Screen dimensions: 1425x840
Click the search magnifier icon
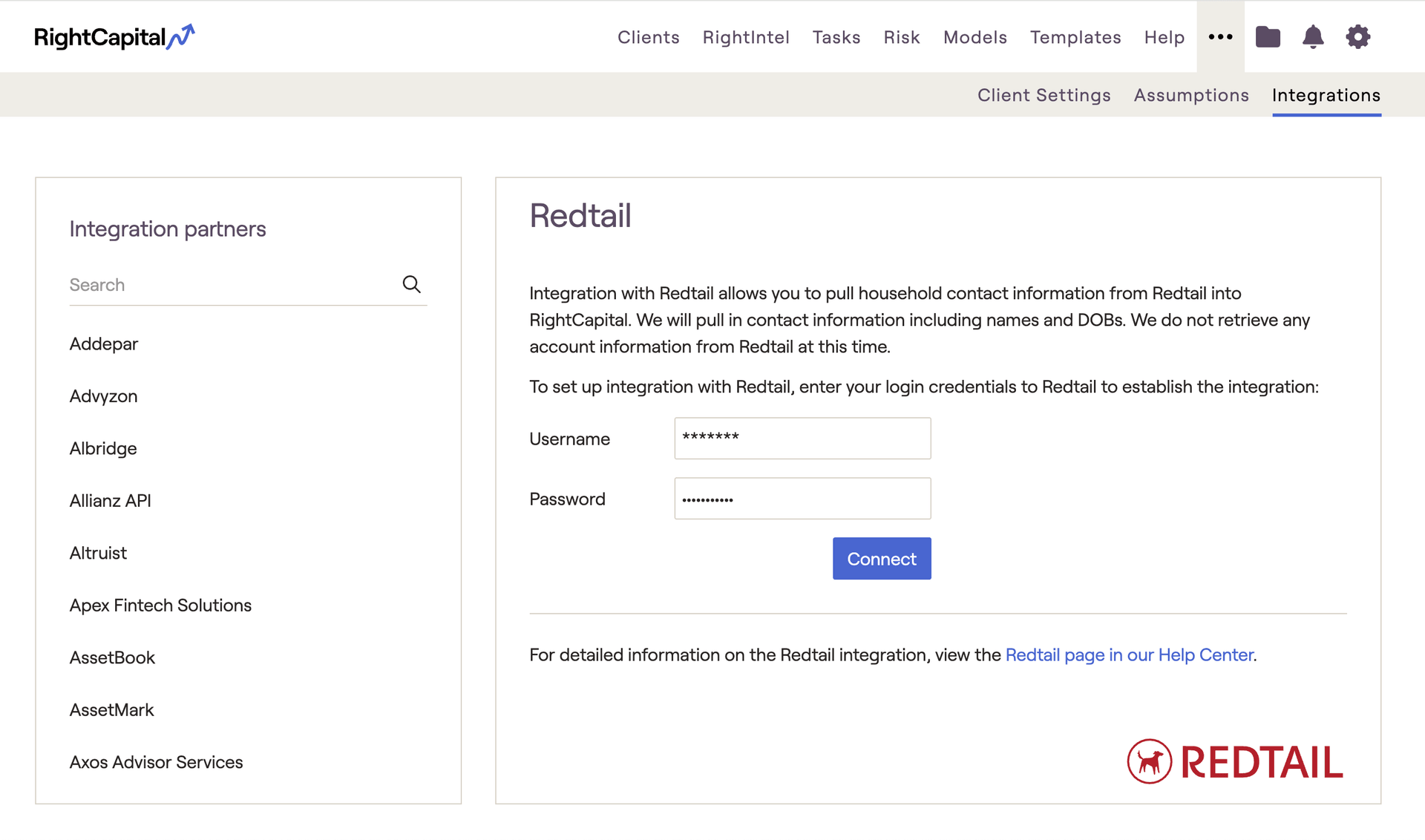click(411, 284)
